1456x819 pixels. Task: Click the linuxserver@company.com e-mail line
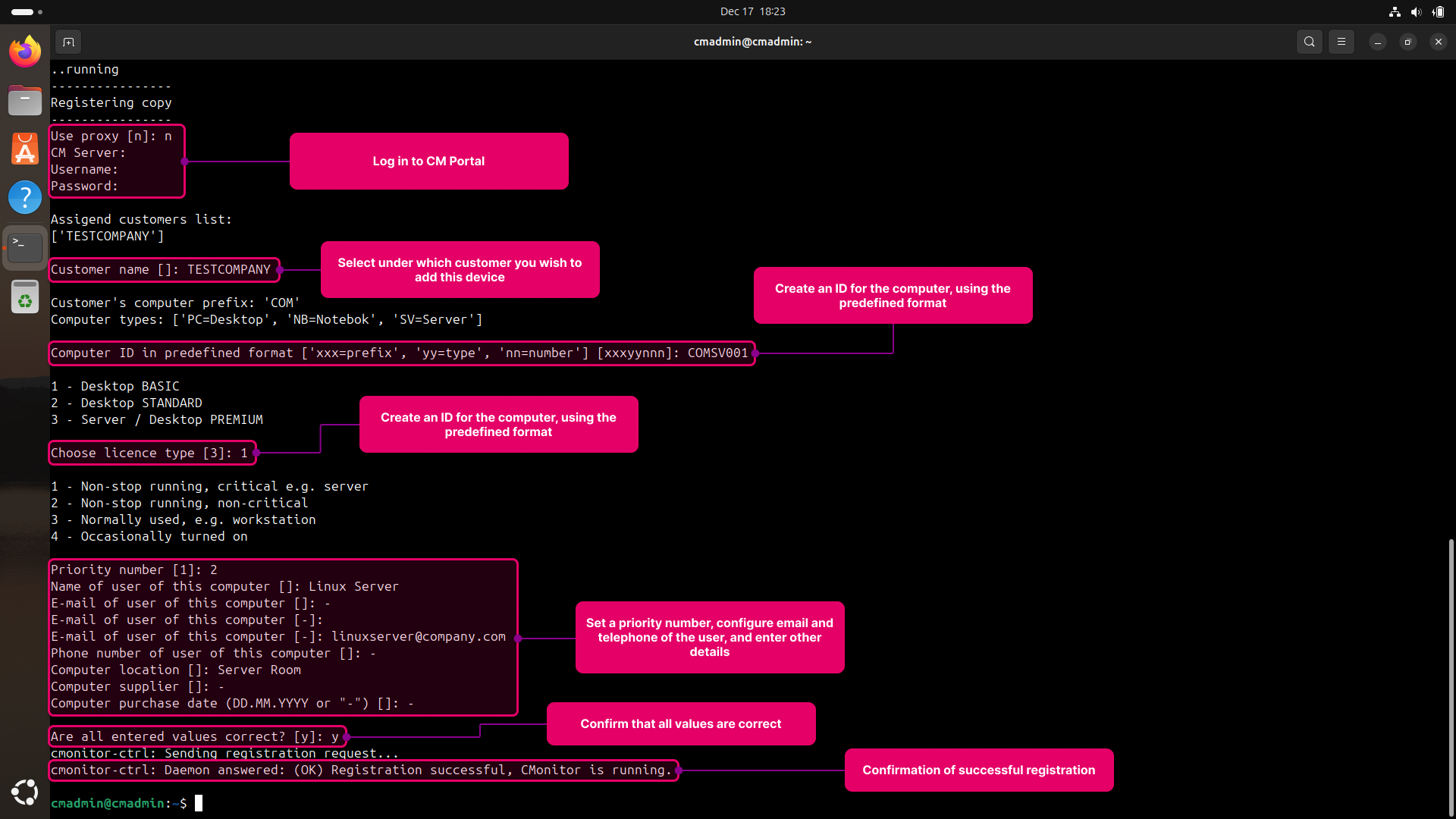(278, 636)
